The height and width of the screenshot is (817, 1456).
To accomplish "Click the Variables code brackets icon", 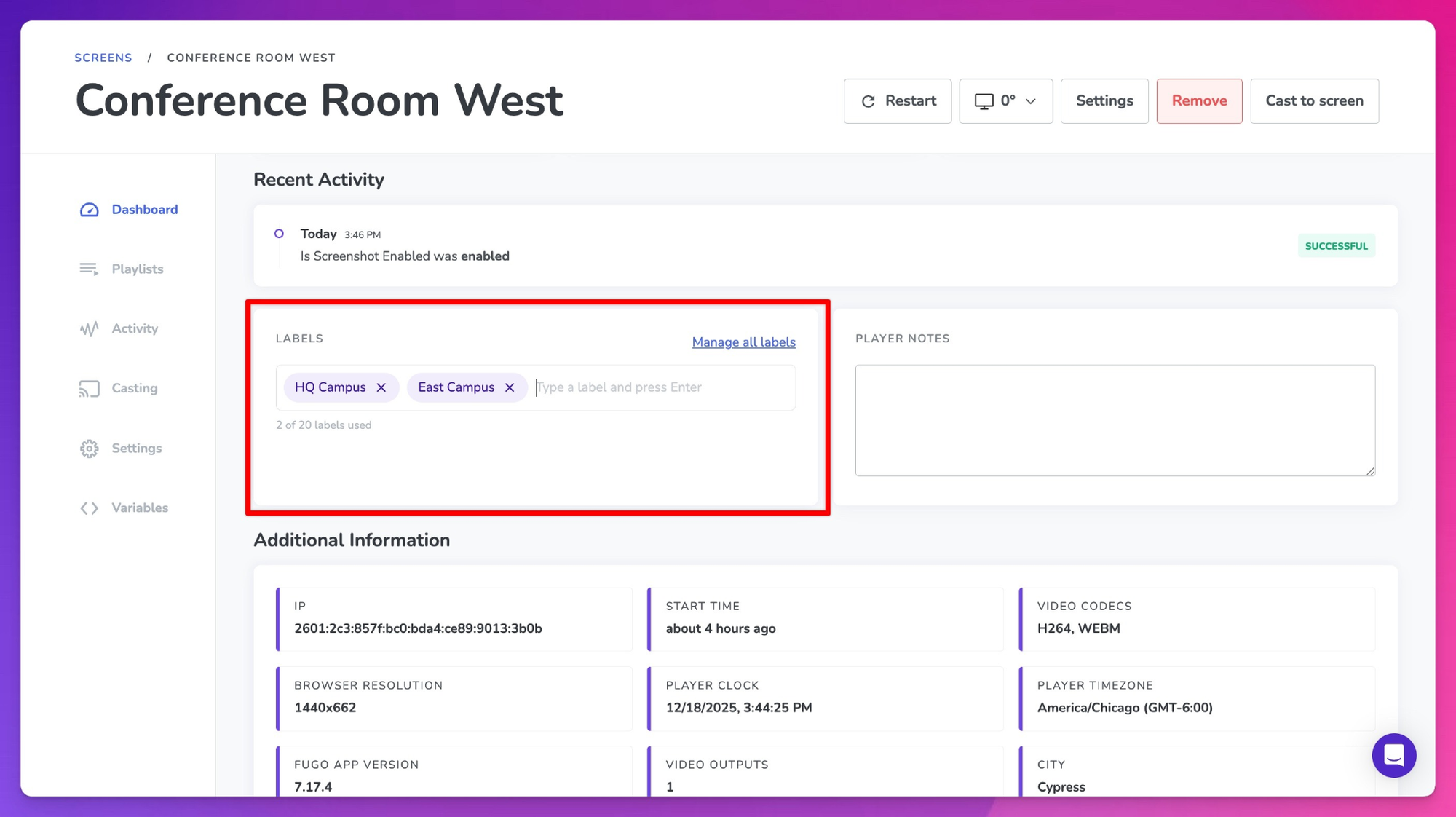I will 89,508.
